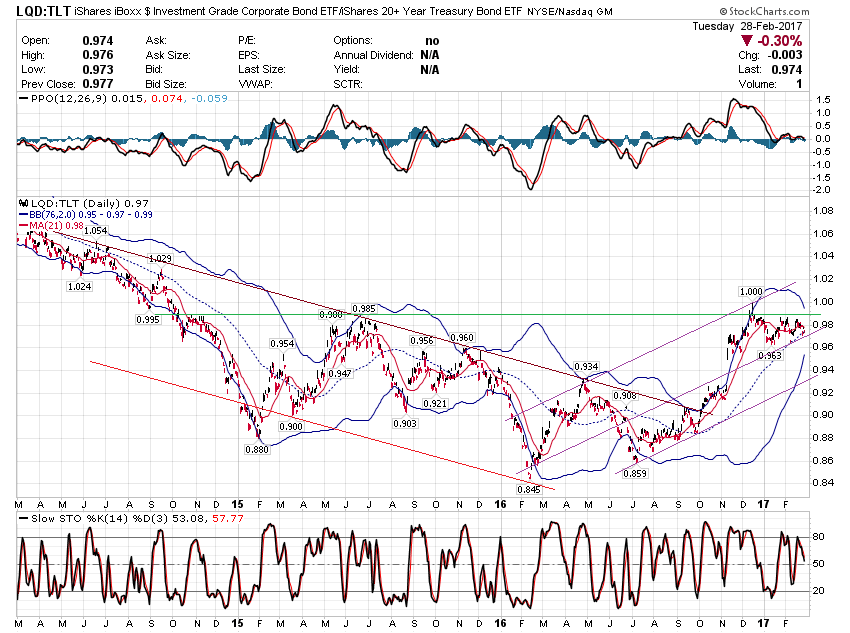Click the 0.84 price axis label
This screenshot has height=633, width=850.
[823, 483]
